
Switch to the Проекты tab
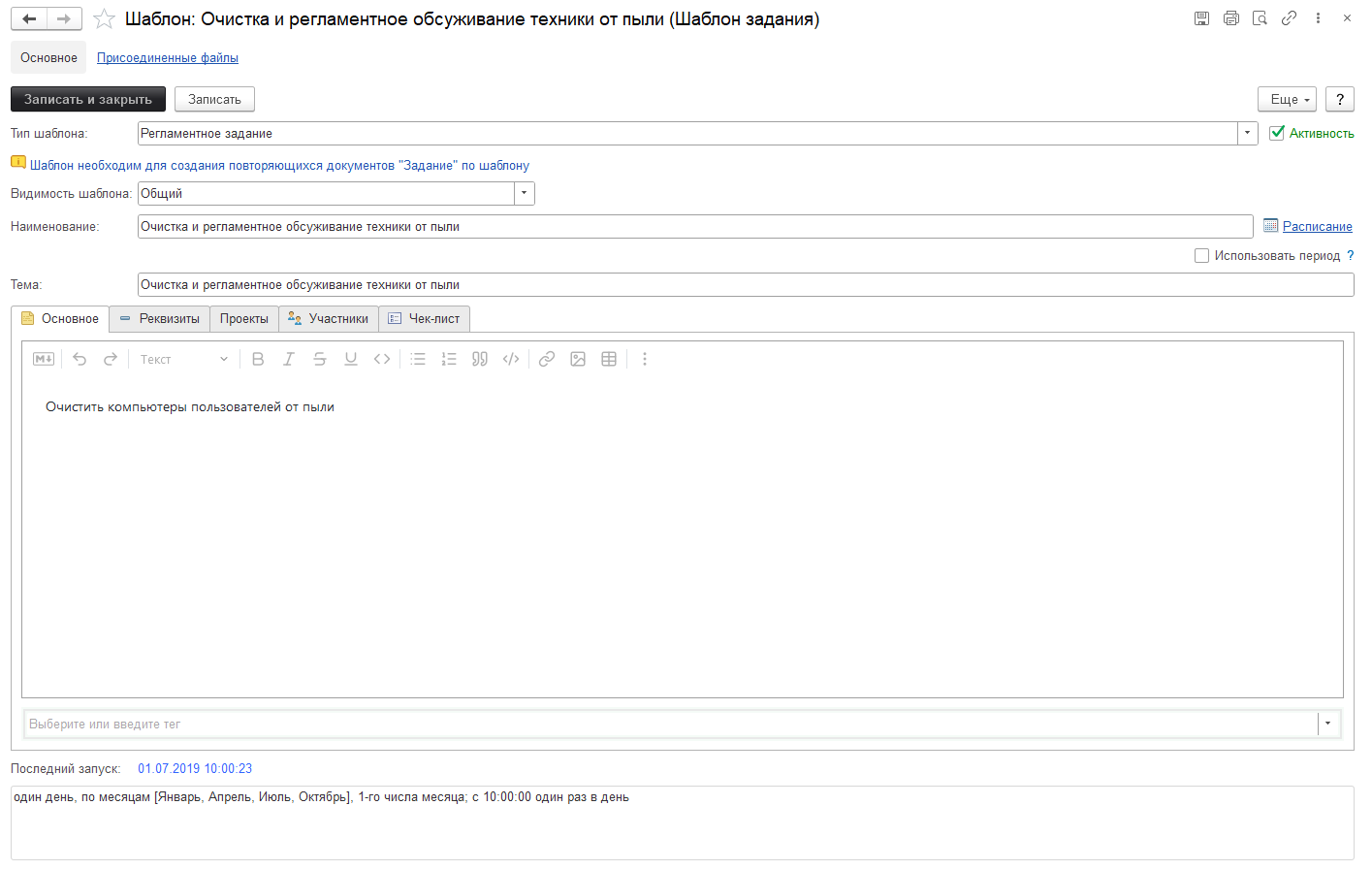coord(244,319)
